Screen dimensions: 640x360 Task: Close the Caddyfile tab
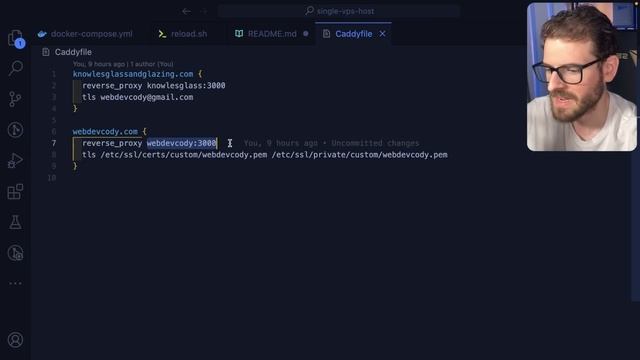coord(382,34)
